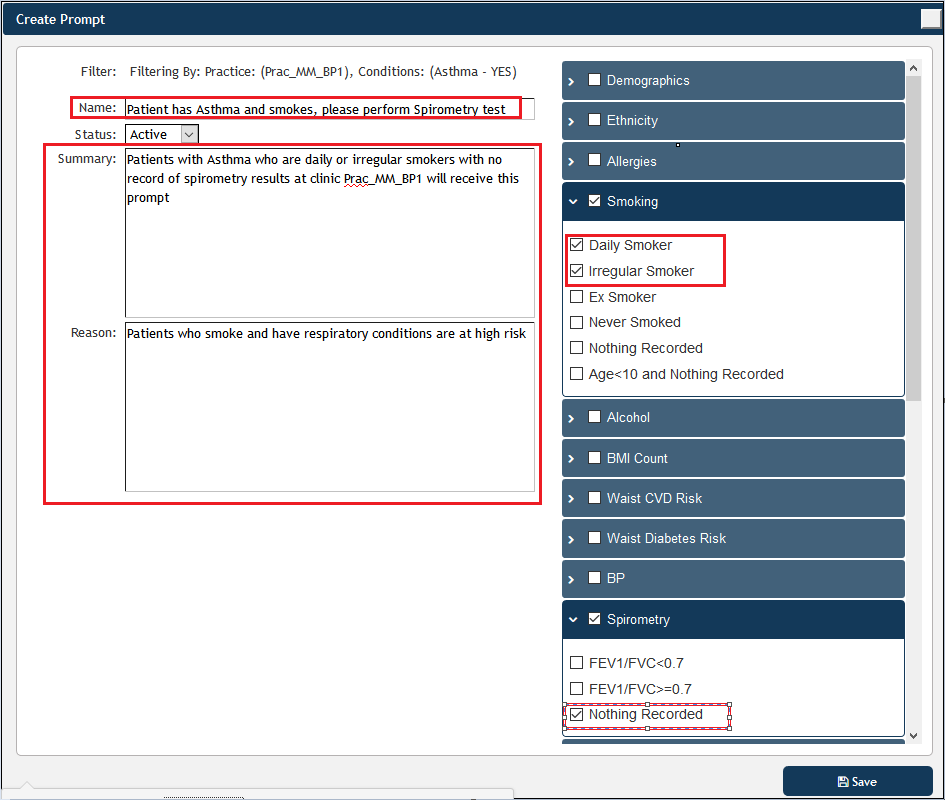This screenshot has height=800, width=945.
Task: Tick the Waist Diabetes Risk checkbox
Action: 594,538
